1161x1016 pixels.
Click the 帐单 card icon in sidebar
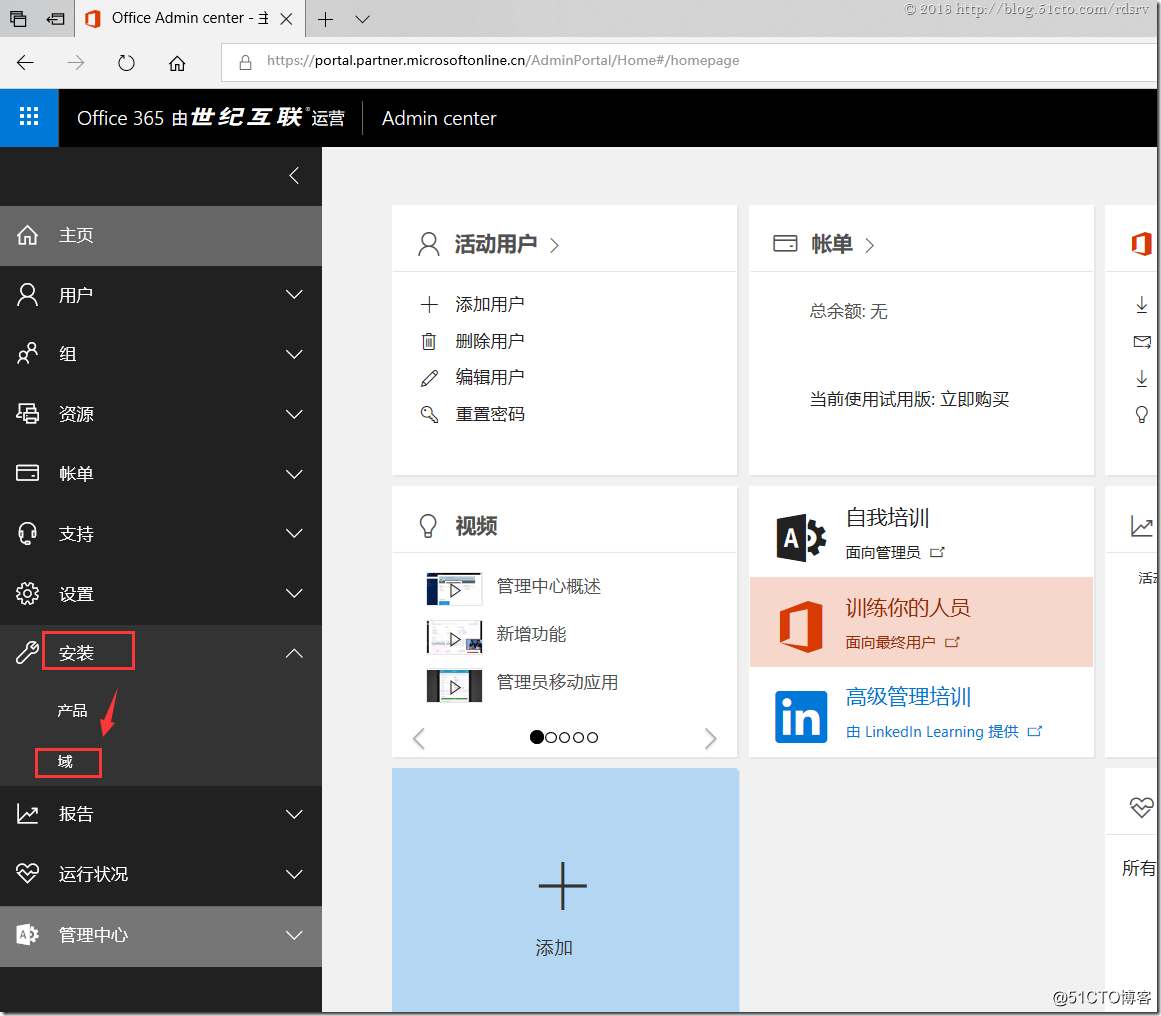[27, 473]
